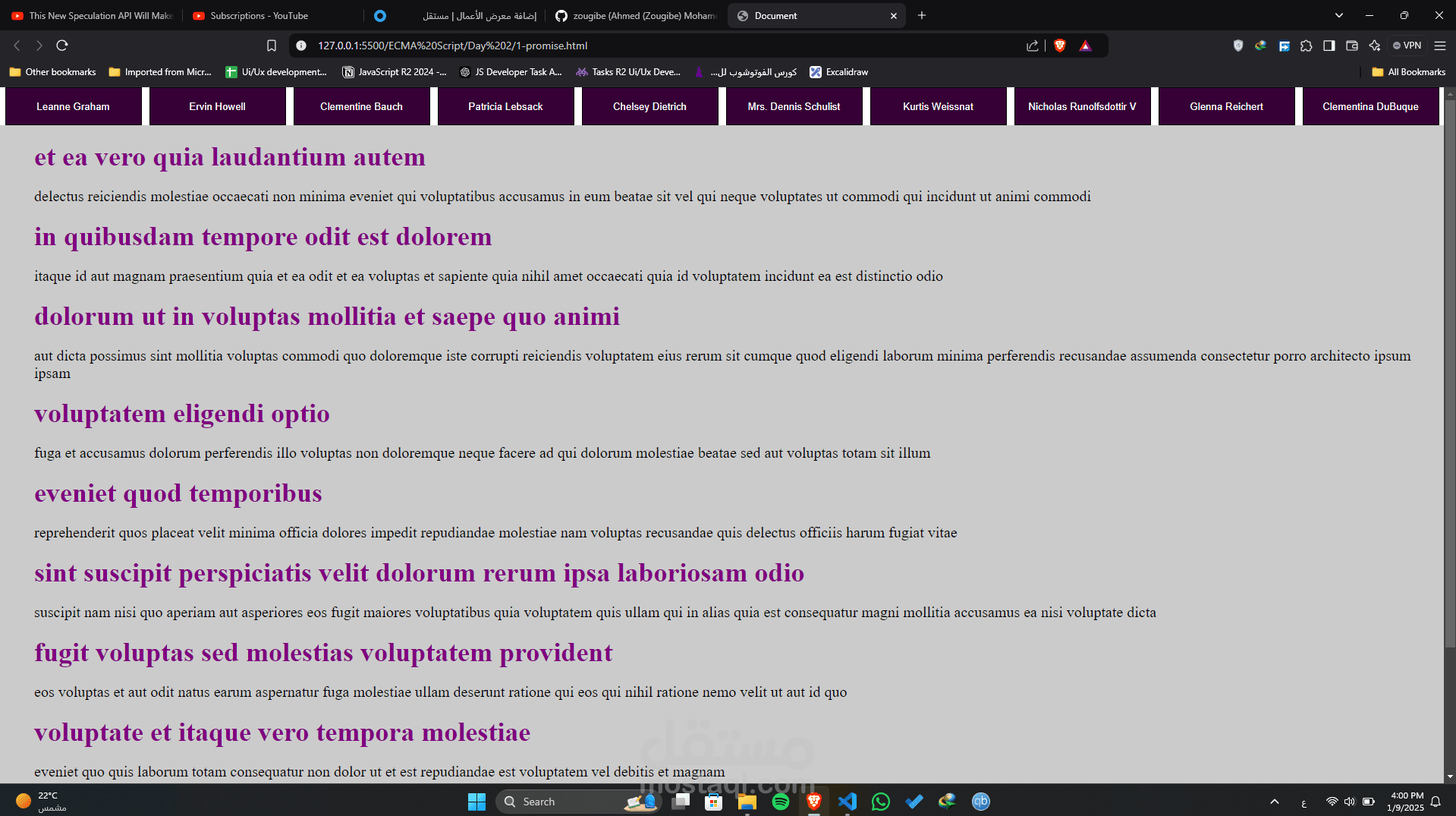Click scrollbar down arrow
1456x816 pixels.
(1450, 777)
